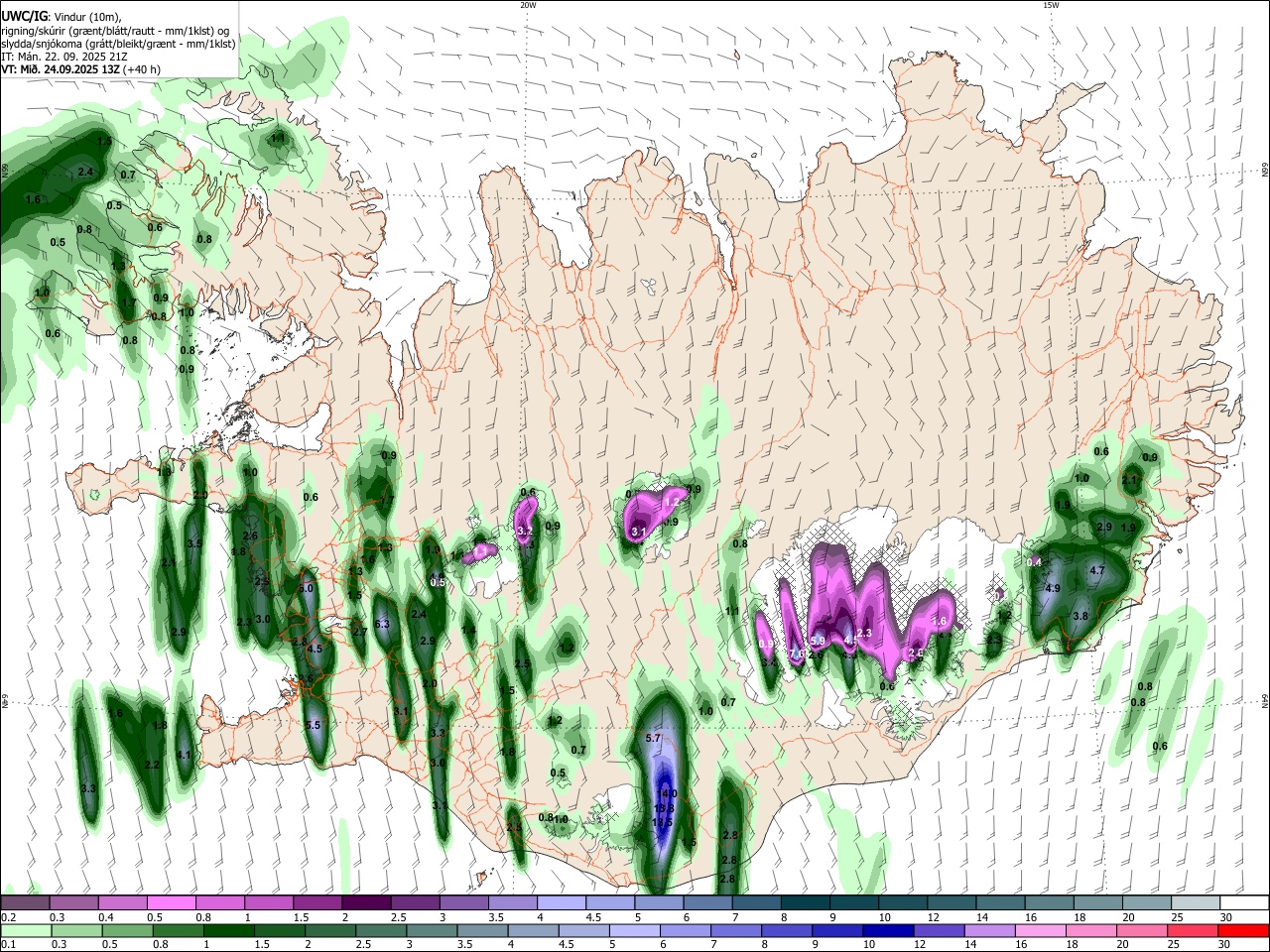Image resolution: width=1270 pixels, height=952 pixels.
Task: Click the medium green 0.8 swatch in lower legend
Action: point(179,930)
